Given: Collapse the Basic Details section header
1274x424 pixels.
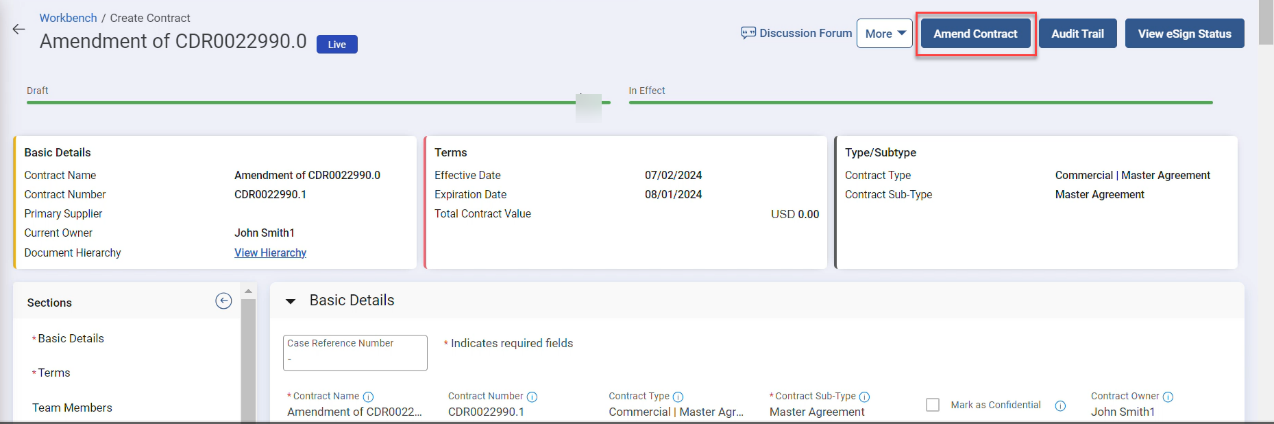Looking at the screenshot, I should point(291,301).
